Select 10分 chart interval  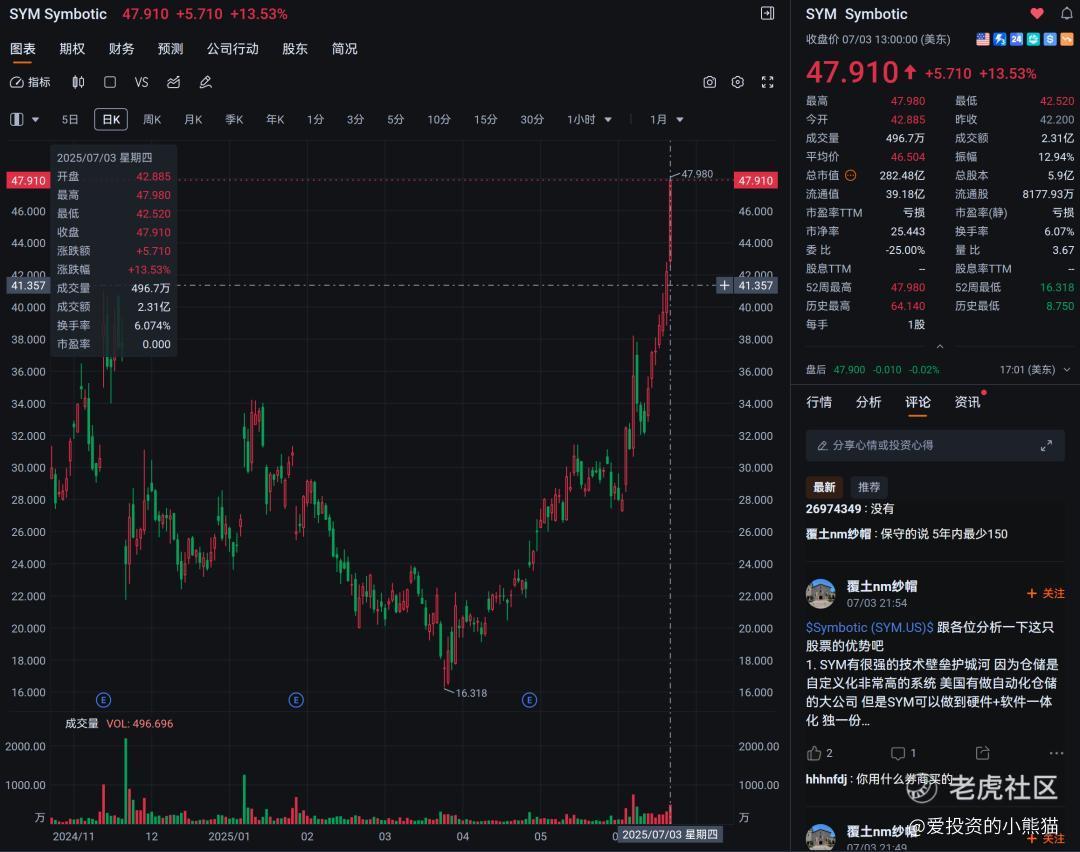click(x=439, y=119)
